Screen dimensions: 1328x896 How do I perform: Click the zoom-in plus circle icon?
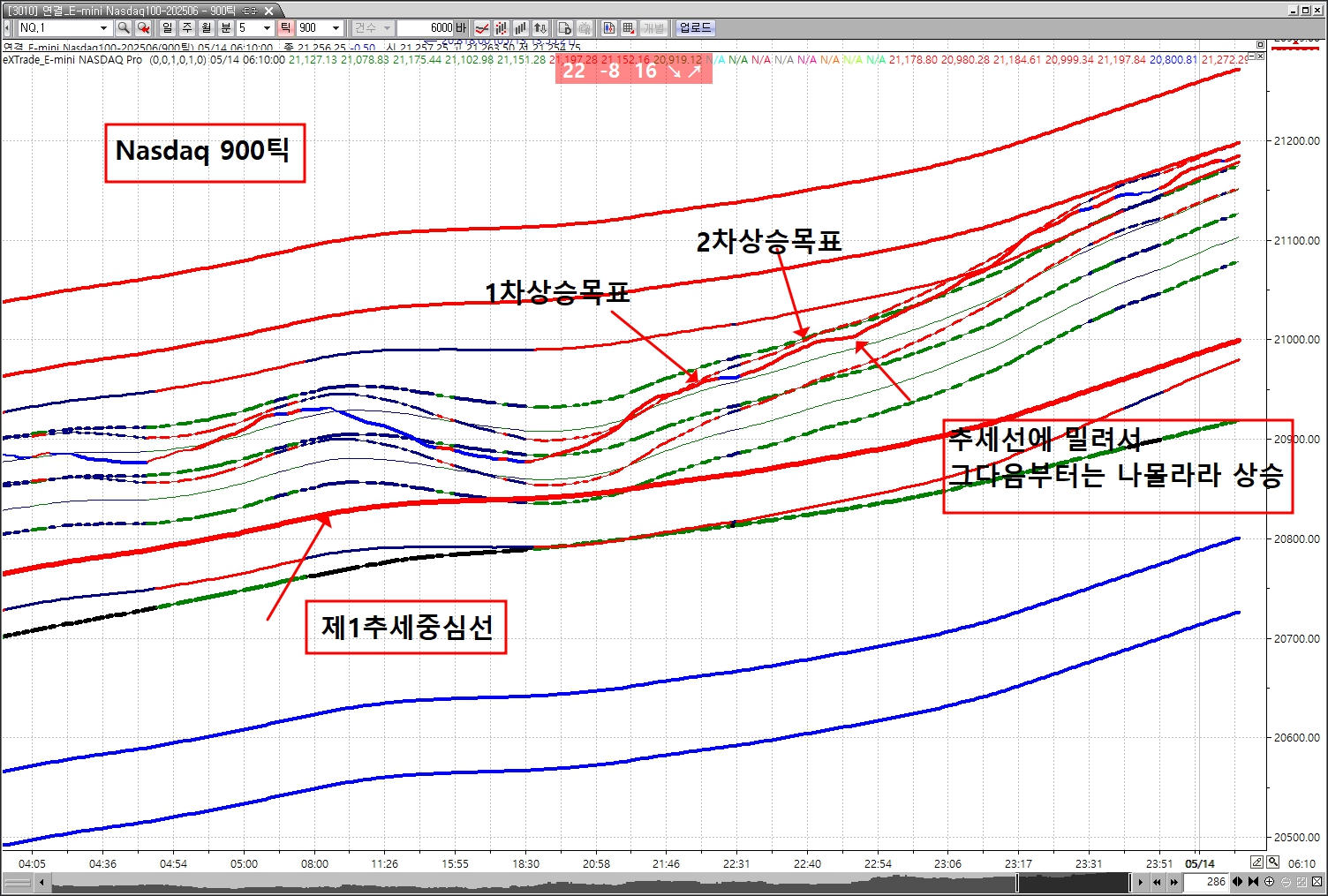click(x=1270, y=882)
